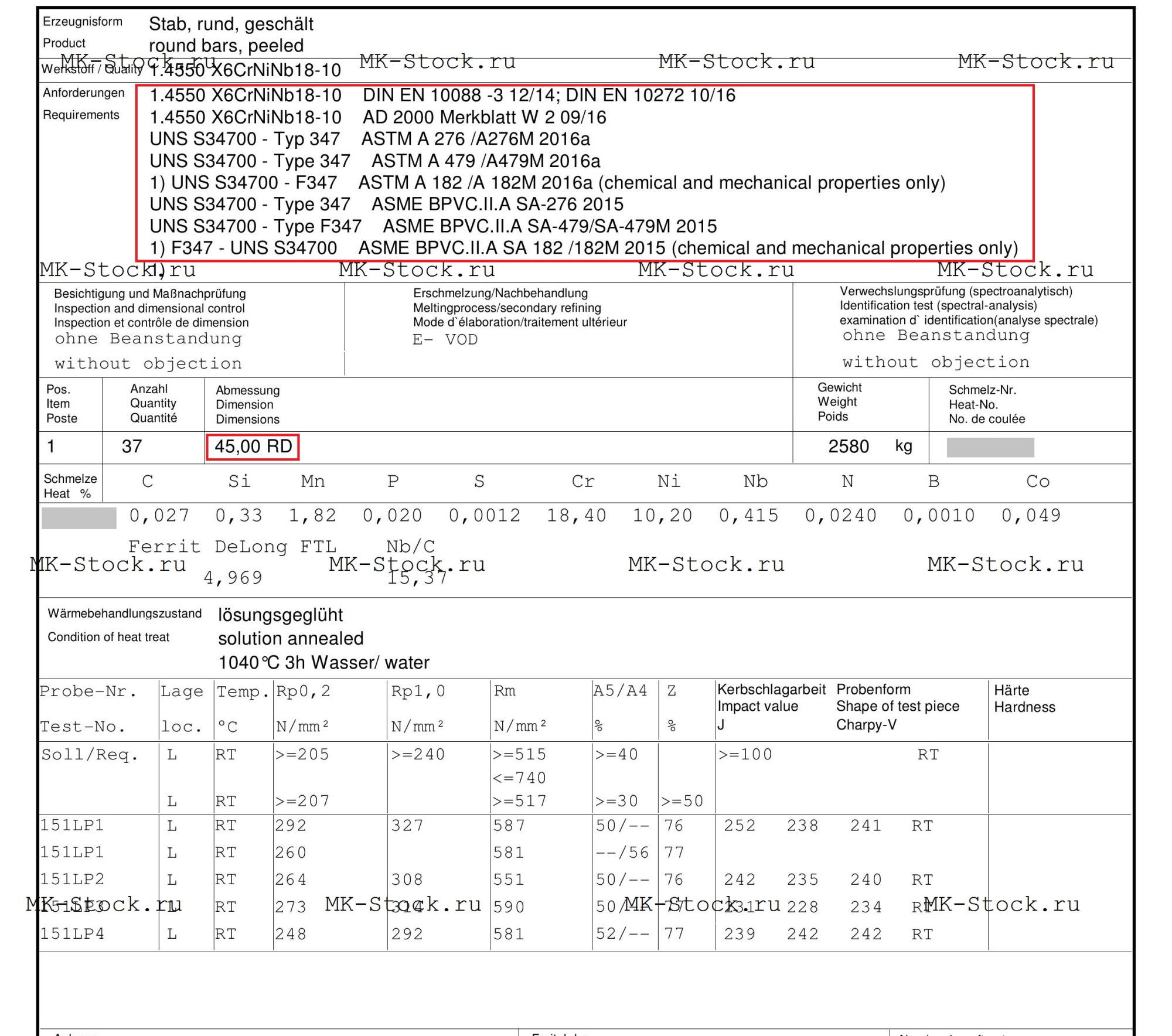Click weight value '2580'
Image resolution: width=1172 pixels, height=1036 pixels.
pyautogui.click(x=849, y=447)
